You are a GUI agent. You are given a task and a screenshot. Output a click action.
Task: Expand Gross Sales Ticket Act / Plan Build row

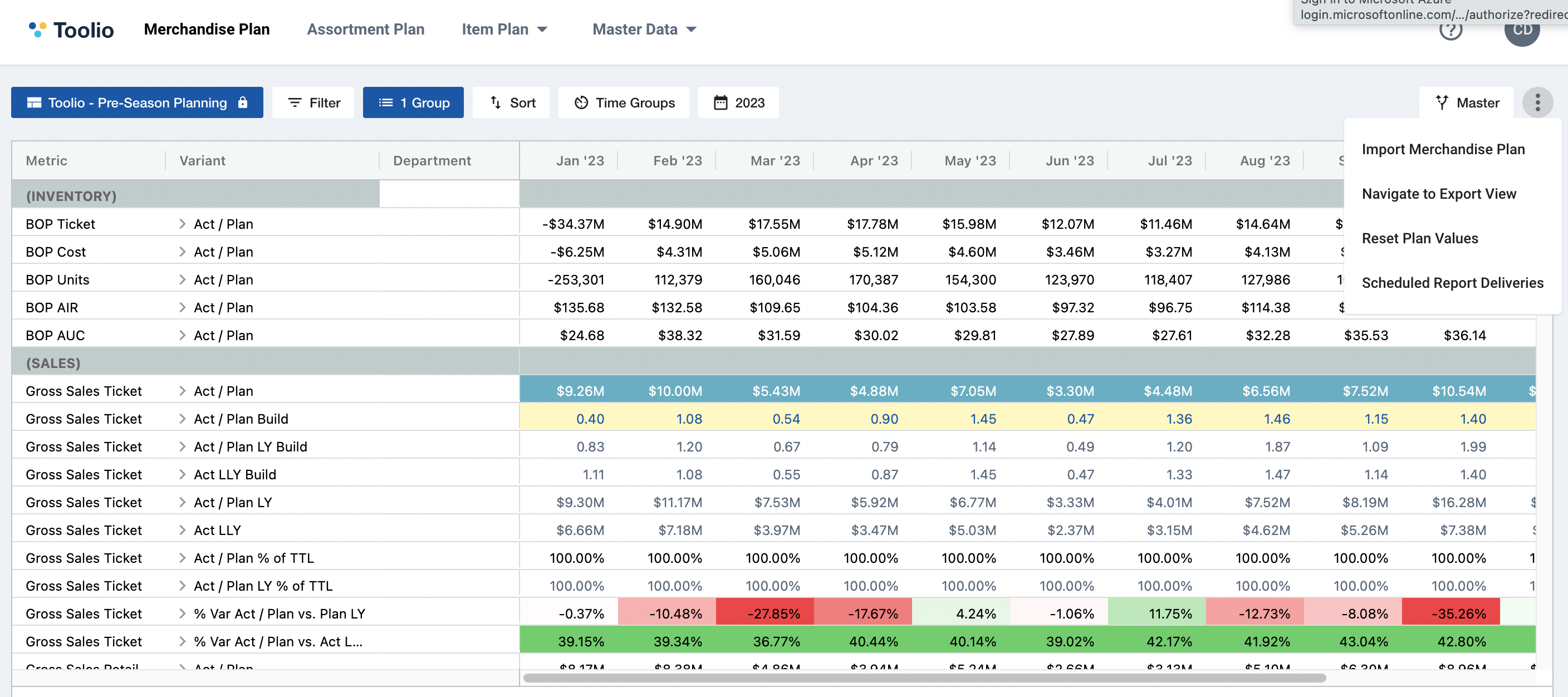tap(182, 419)
